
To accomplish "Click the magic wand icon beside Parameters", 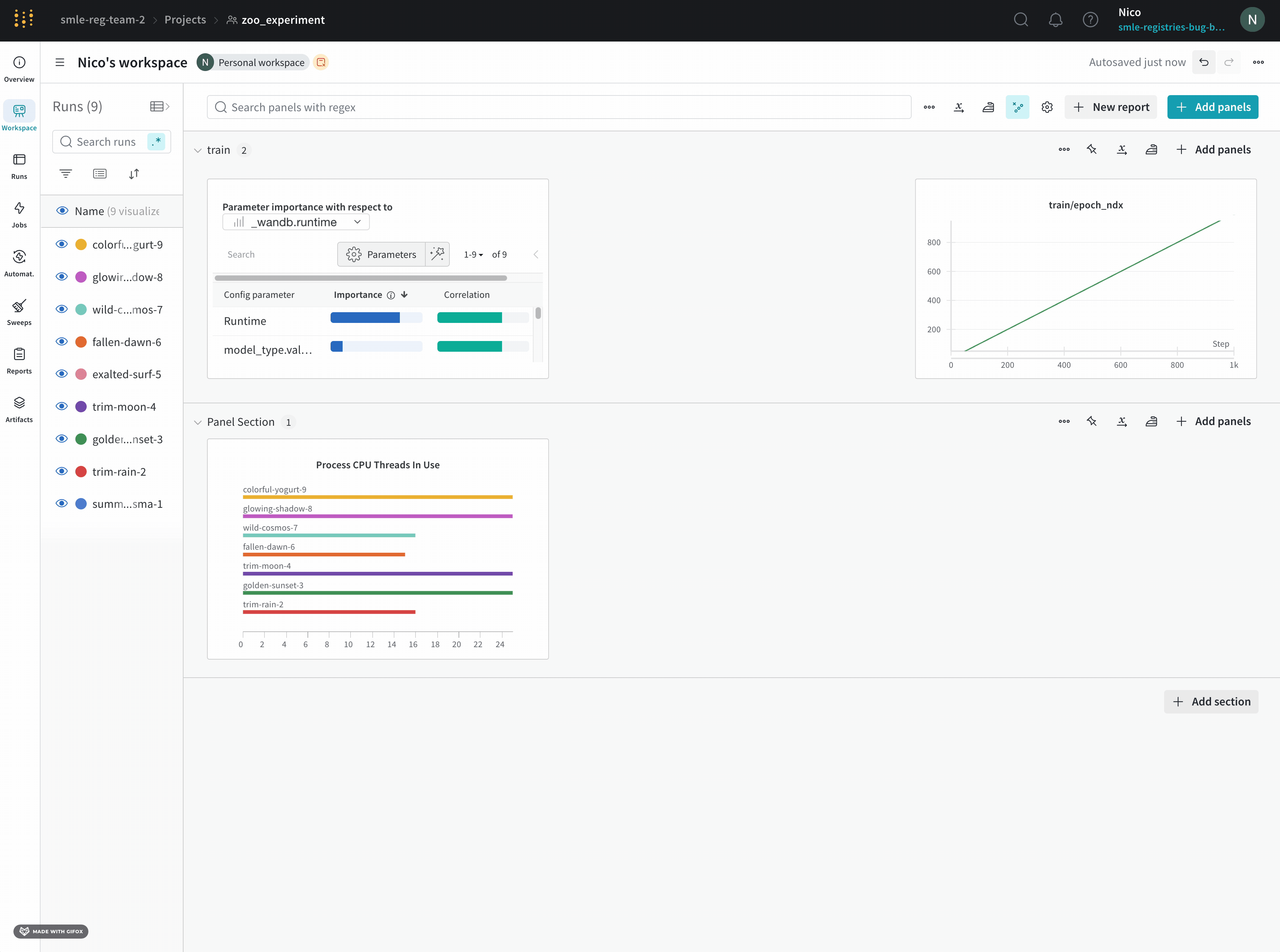I will pos(437,254).
